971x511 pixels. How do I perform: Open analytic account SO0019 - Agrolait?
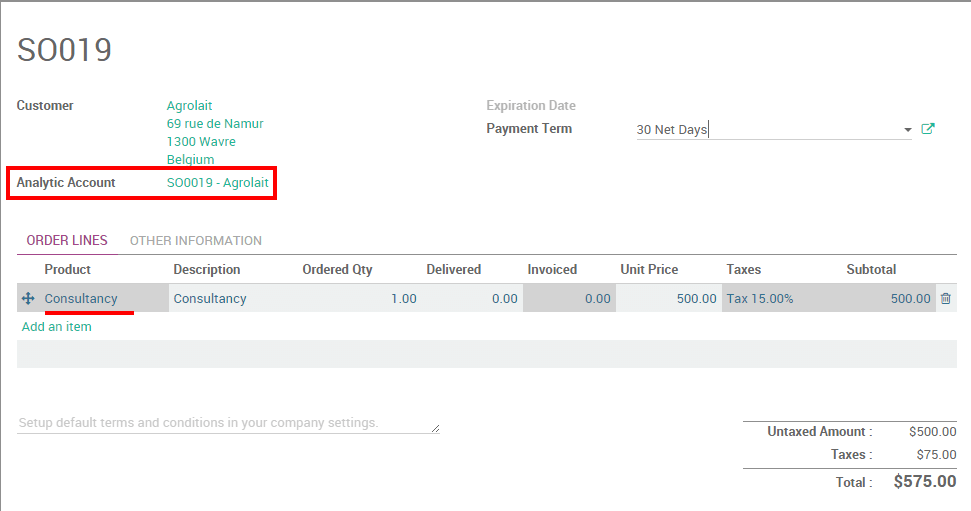coord(217,183)
